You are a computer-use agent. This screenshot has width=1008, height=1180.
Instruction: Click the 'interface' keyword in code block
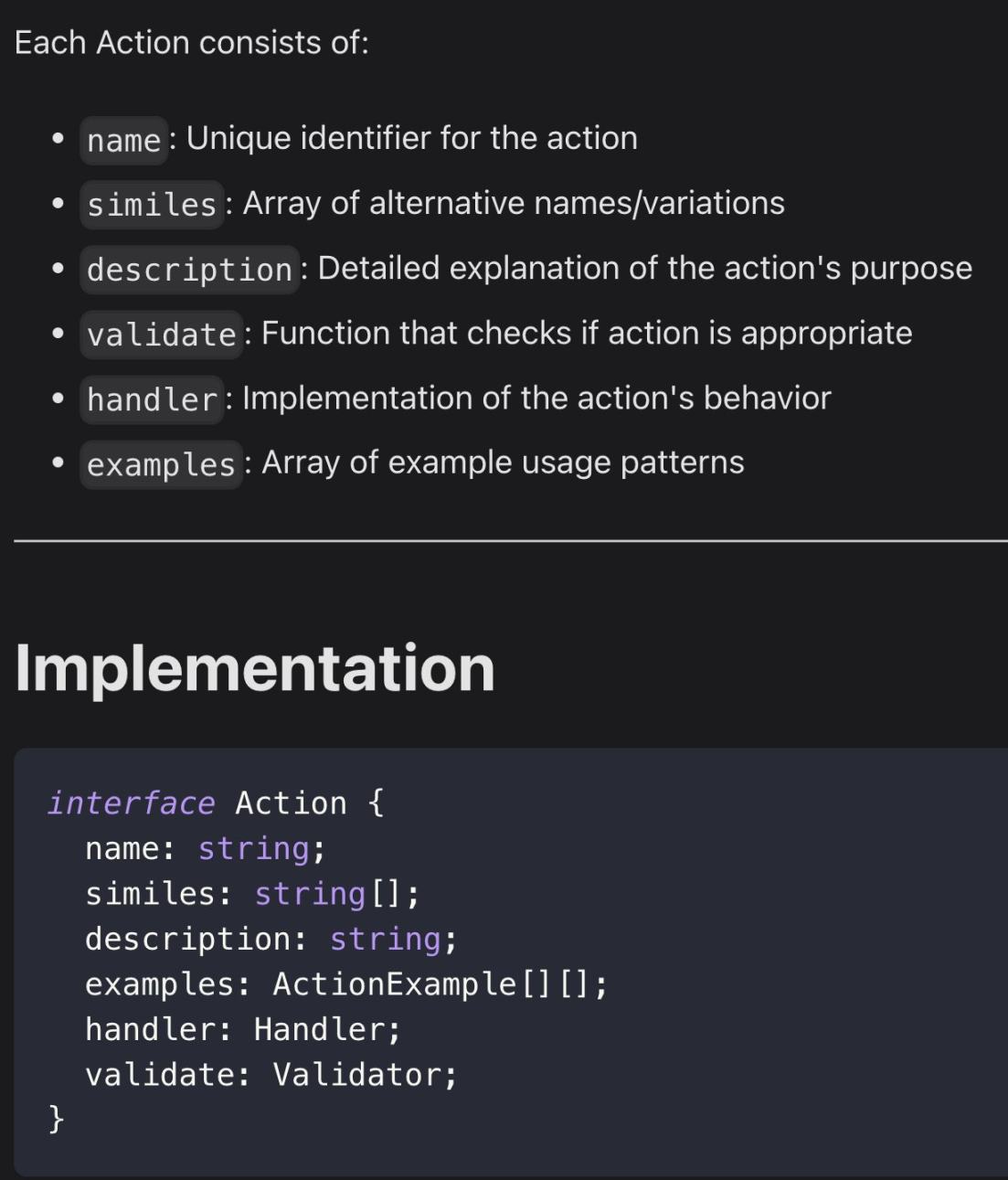(x=132, y=803)
